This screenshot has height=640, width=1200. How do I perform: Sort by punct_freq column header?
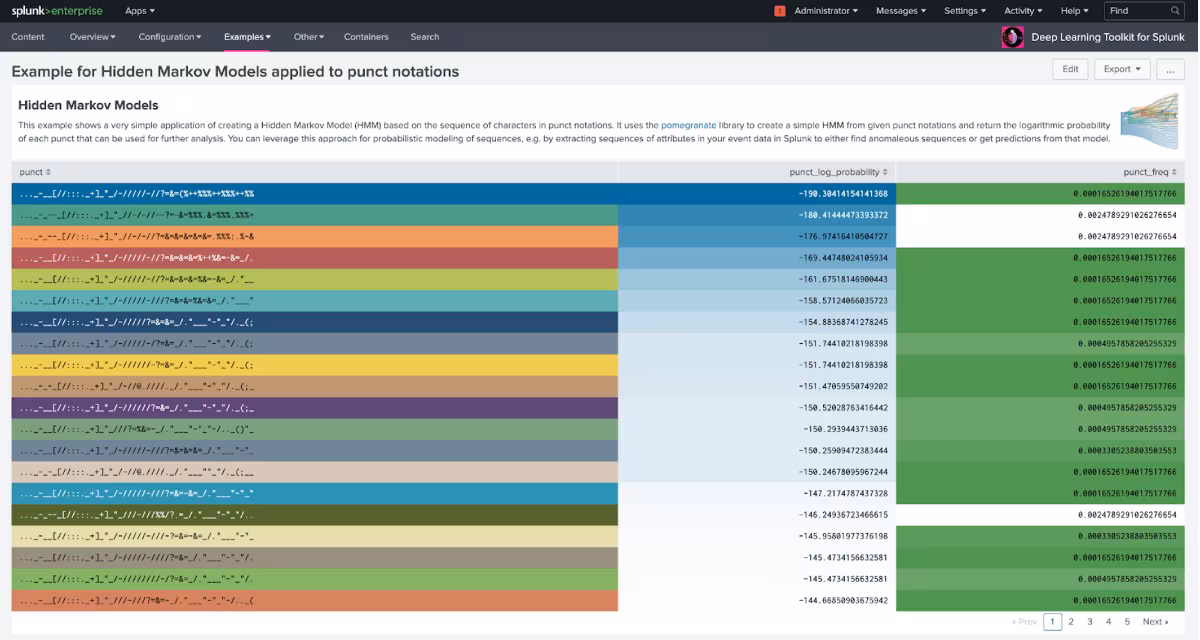(1150, 172)
